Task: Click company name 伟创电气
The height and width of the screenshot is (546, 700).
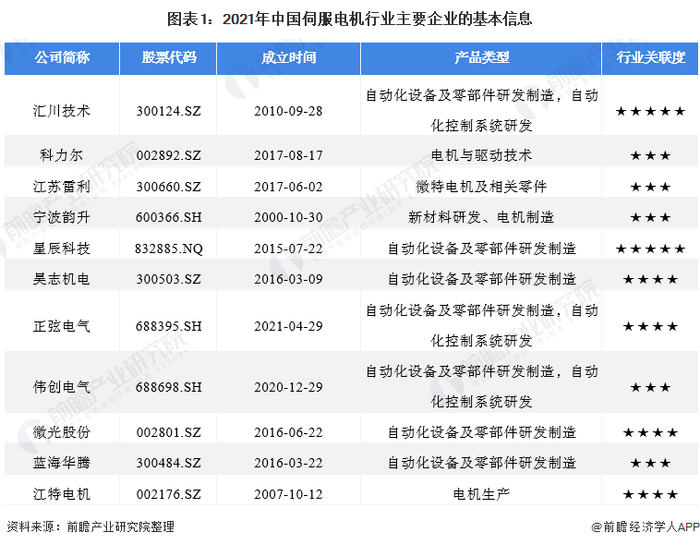Action: pyautogui.click(x=62, y=387)
